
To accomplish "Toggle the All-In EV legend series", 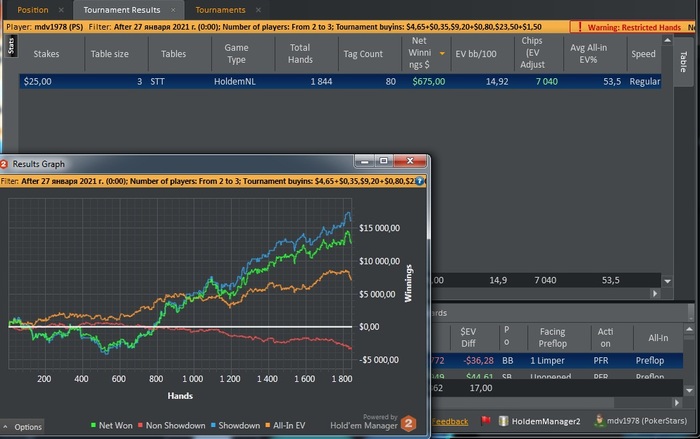I will [285, 426].
